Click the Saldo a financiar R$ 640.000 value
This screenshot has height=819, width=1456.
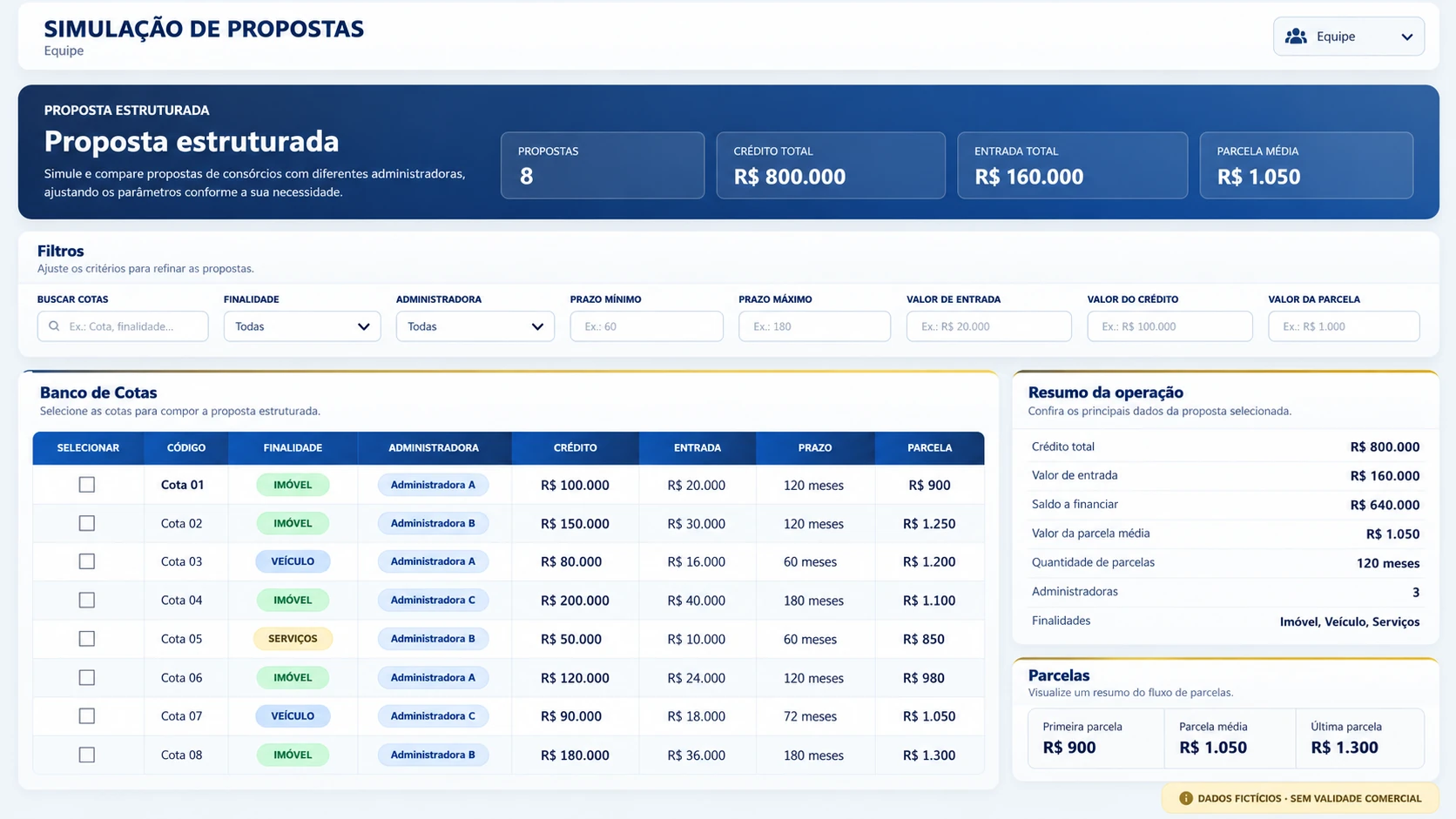(1385, 505)
